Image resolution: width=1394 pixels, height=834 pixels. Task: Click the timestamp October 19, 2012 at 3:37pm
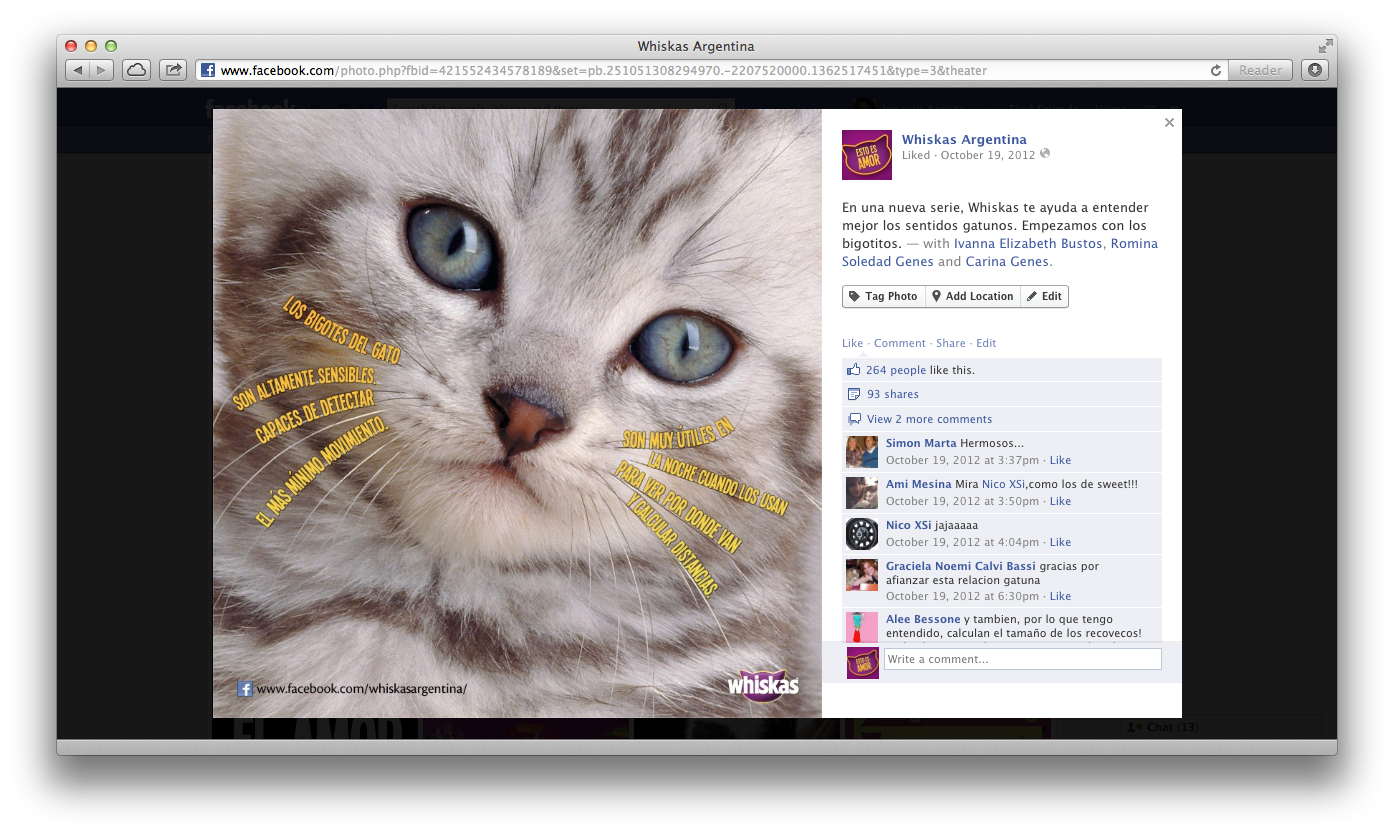[964, 461]
